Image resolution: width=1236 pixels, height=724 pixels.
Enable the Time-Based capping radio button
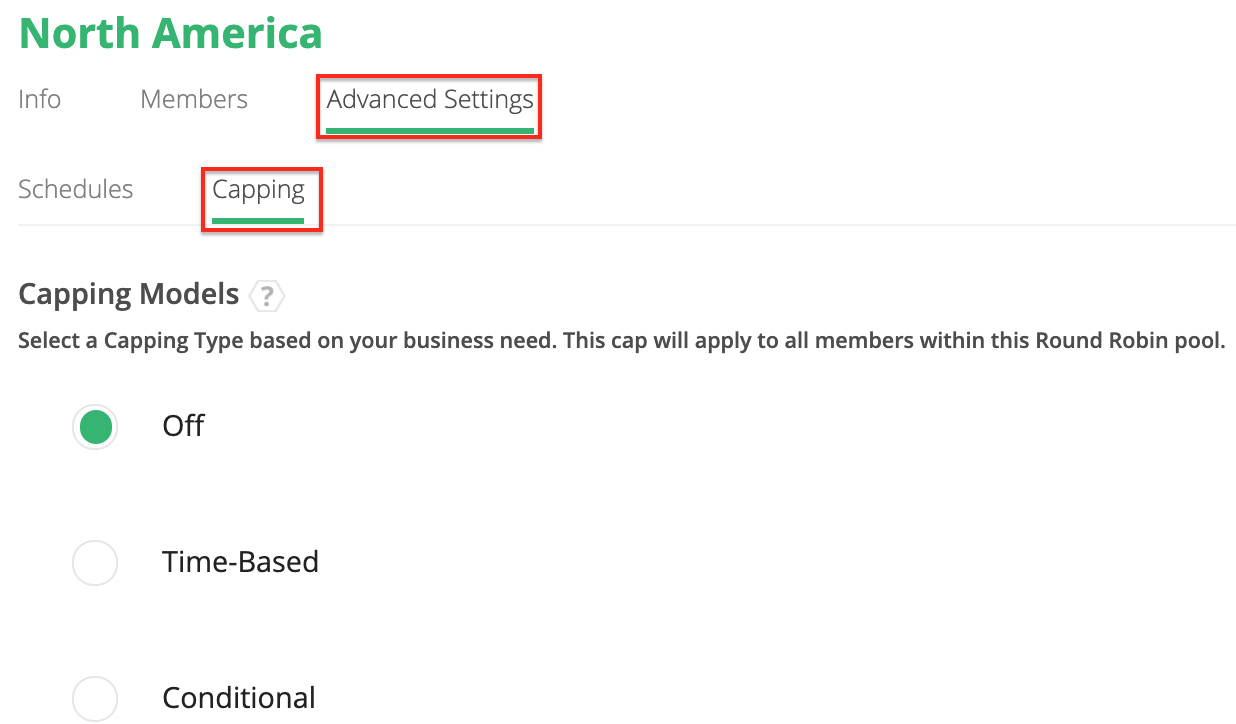[x=95, y=563]
